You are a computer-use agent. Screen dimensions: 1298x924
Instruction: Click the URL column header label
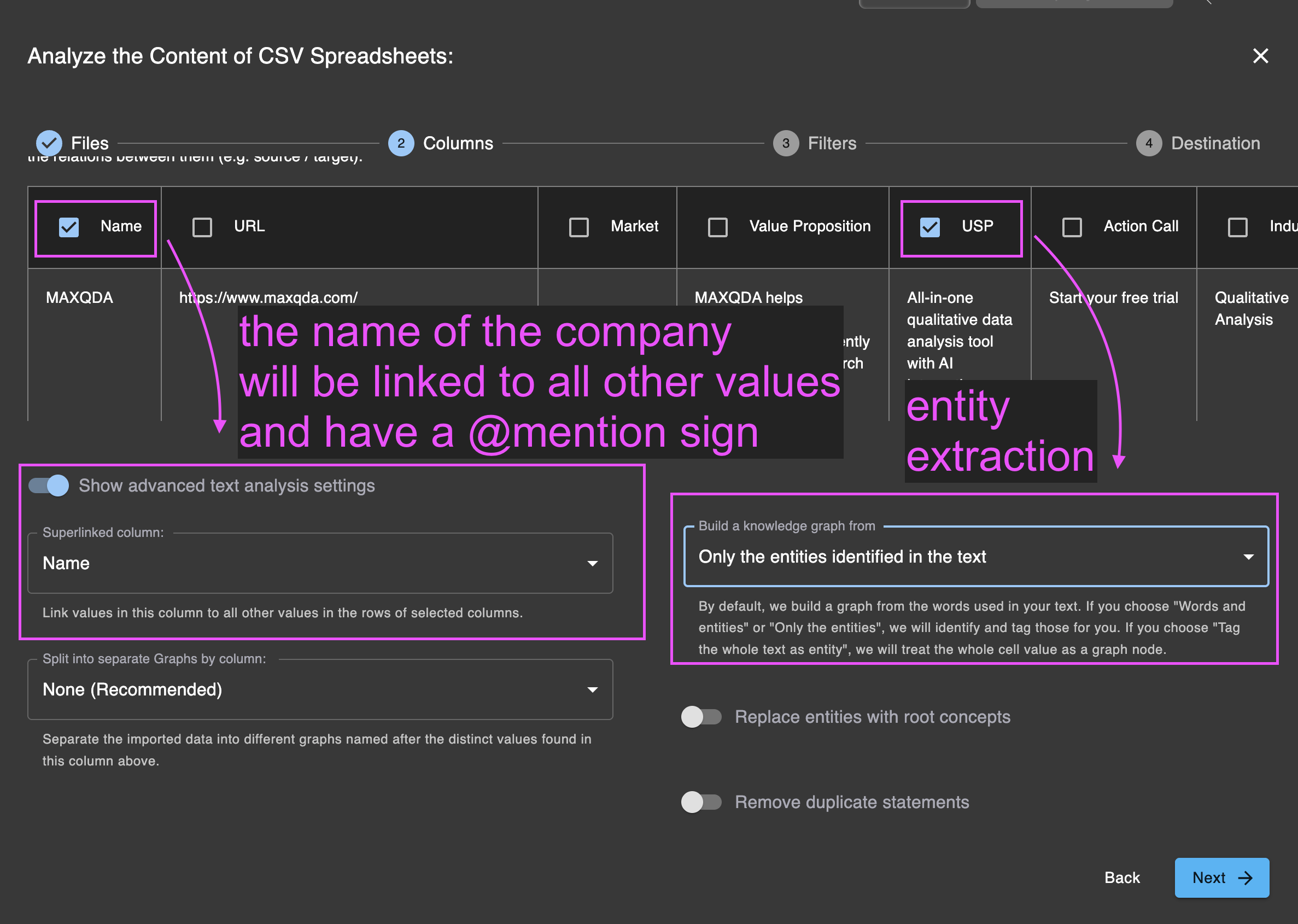pyautogui.click(x=249, y=226)
